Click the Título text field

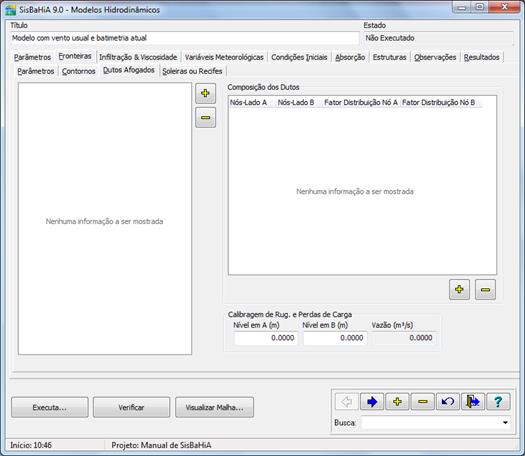pyautogui.click(x=184, y=38)
